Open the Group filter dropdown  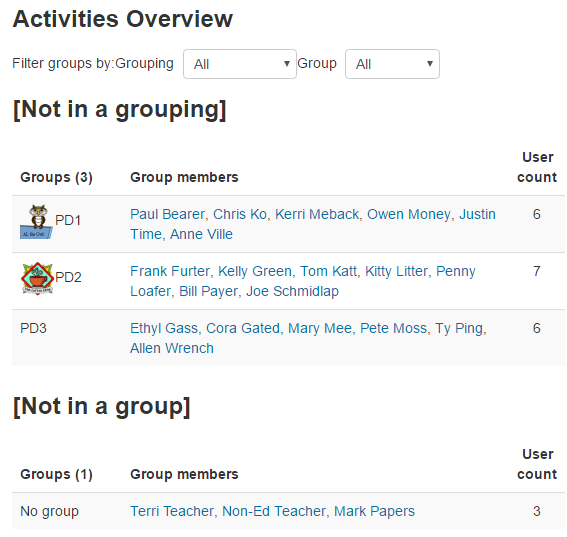click(x=392, y=64)
